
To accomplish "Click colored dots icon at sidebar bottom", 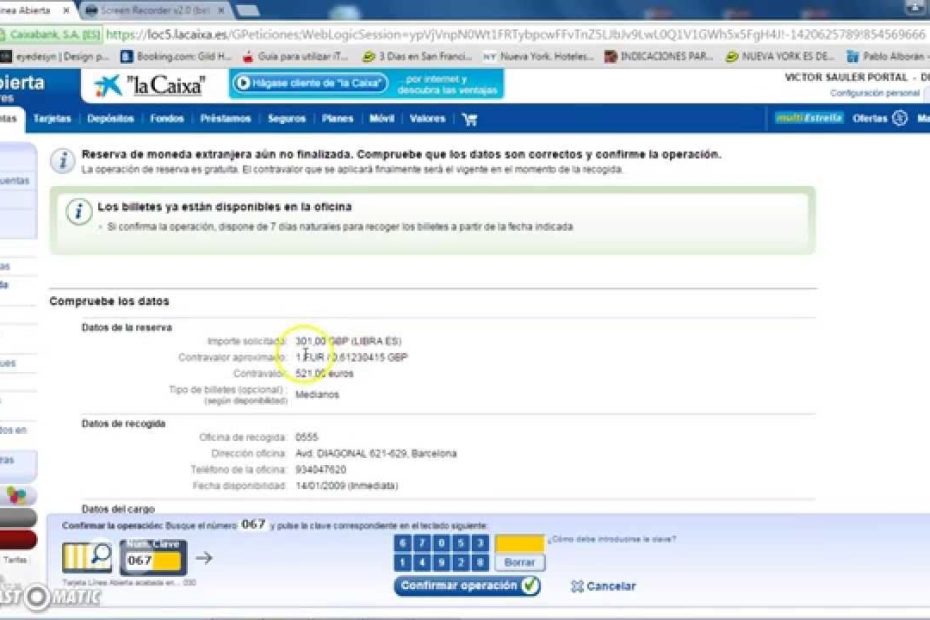I will coord(17,492).
